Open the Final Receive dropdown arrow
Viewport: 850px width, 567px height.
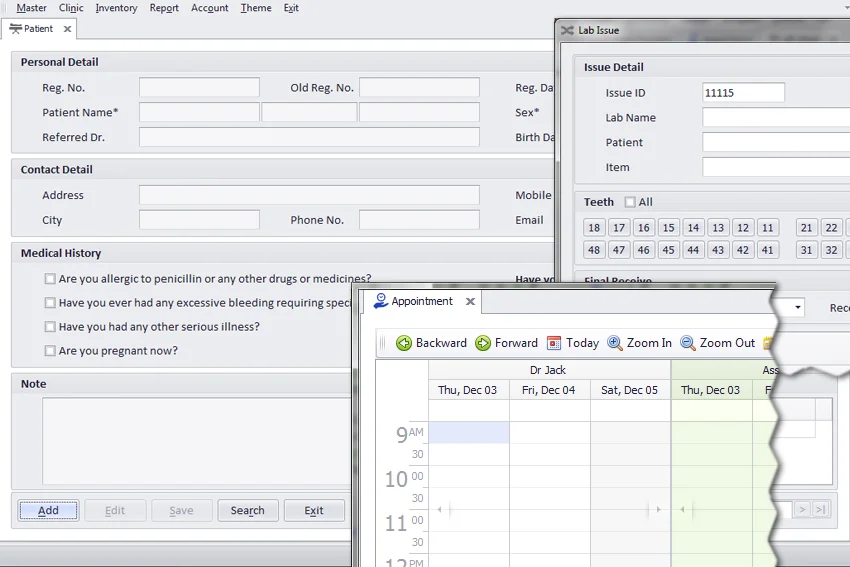(x=797, y=307)
